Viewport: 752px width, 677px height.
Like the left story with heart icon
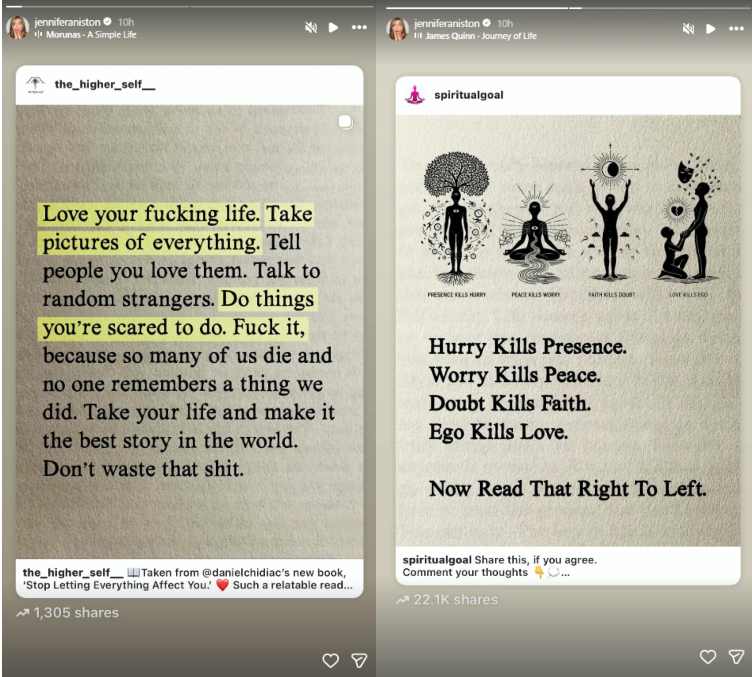[x=330, y=660]
